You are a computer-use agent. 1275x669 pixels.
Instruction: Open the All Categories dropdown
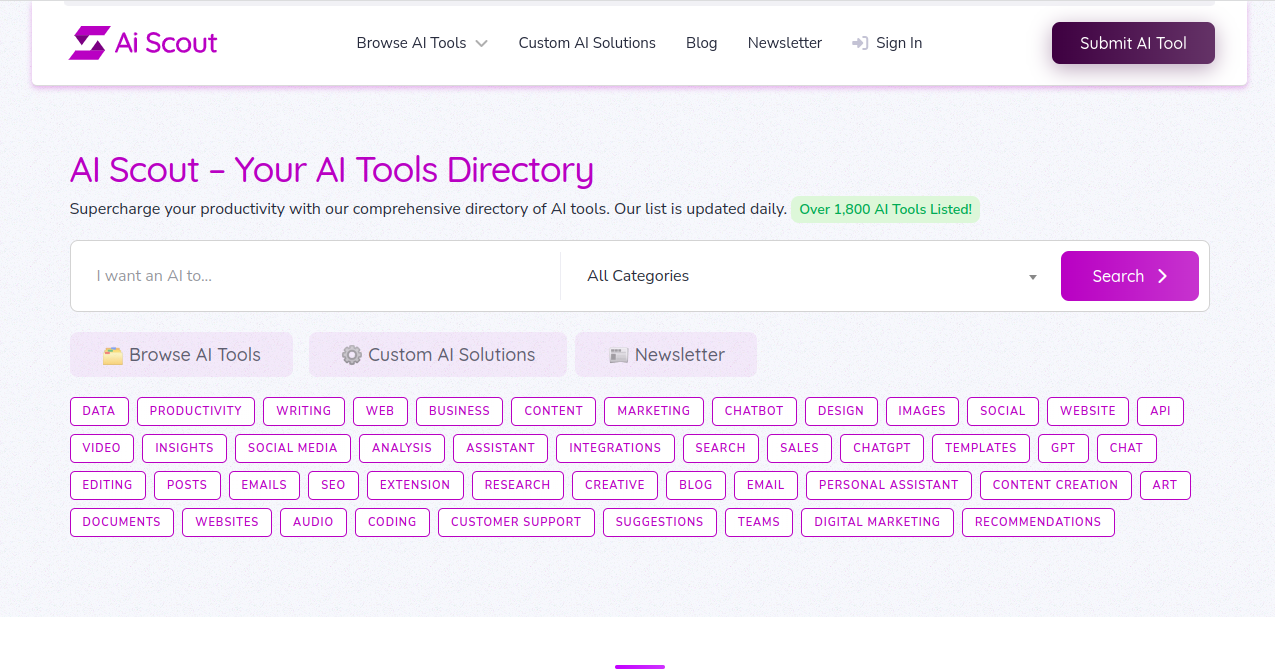pos(811,276)
